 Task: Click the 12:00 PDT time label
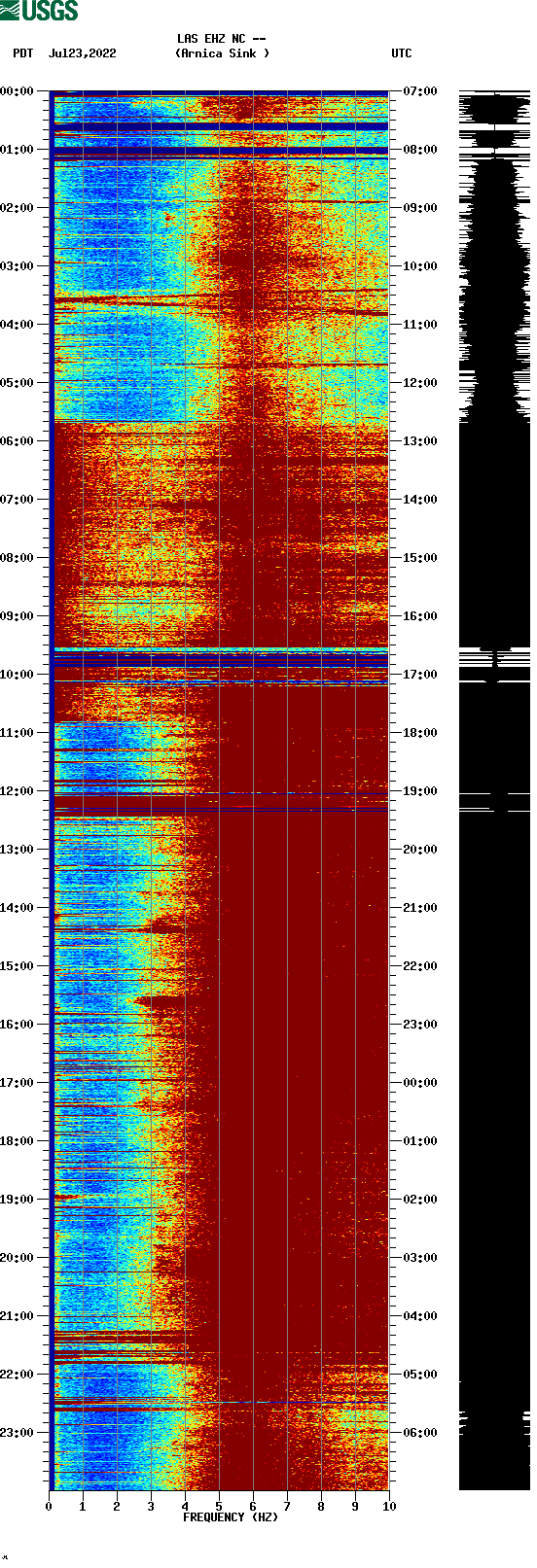[18, 791]
